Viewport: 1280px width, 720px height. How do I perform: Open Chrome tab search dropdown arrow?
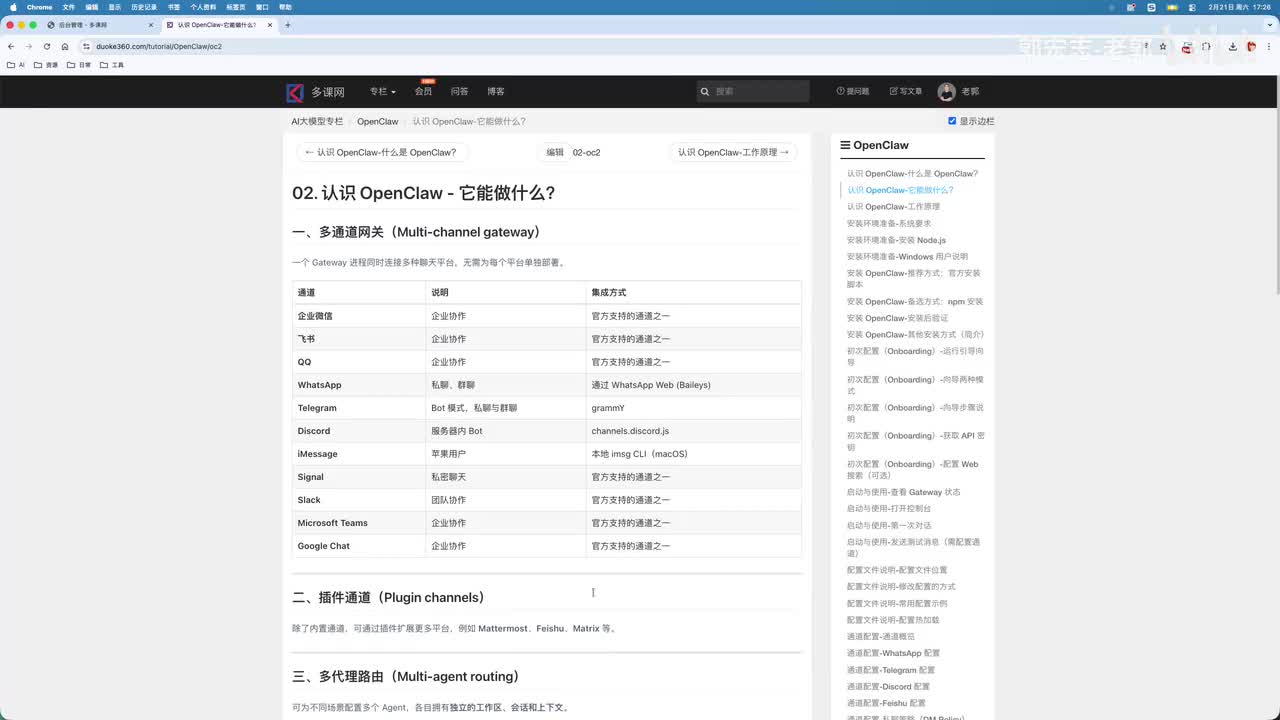[x=1268, y=24]
